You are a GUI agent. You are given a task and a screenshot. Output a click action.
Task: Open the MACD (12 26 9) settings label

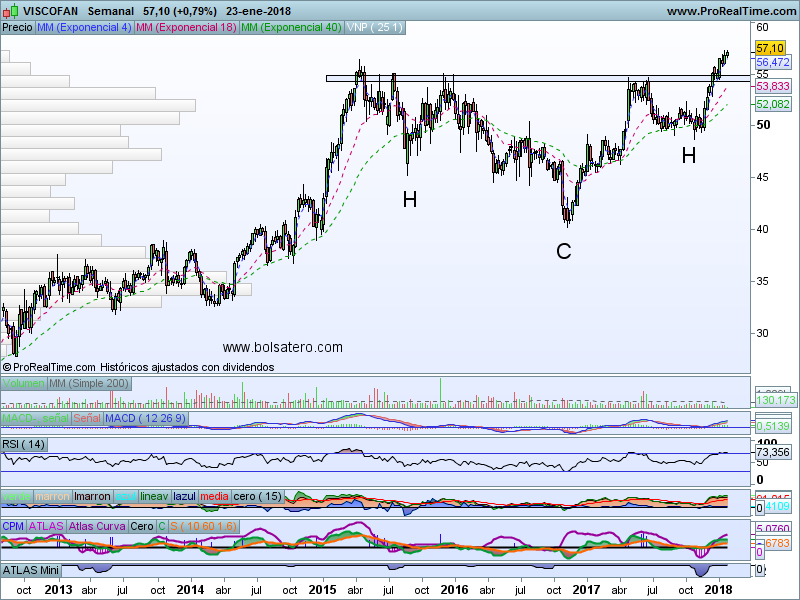pos(145,417)
